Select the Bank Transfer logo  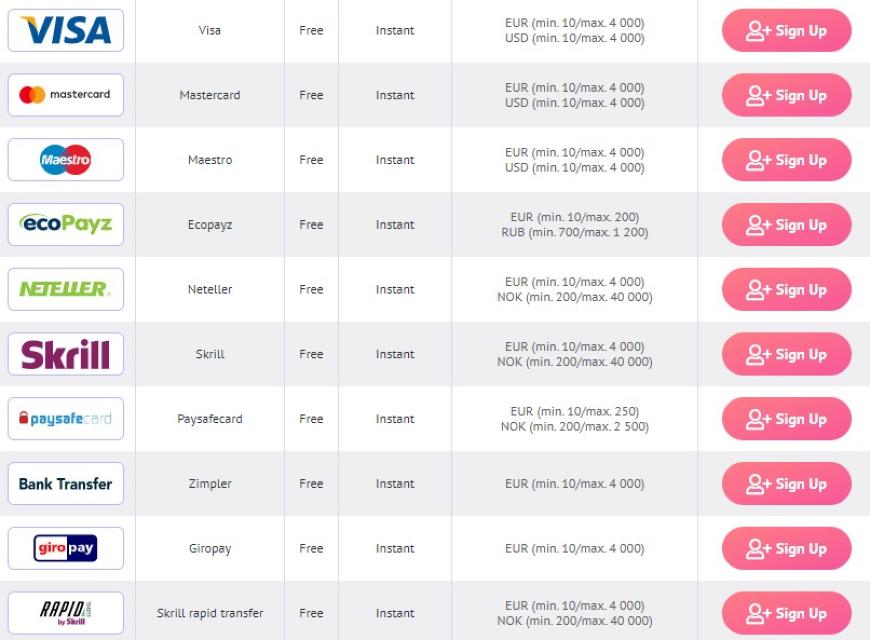pyautogui.click(x=65, y=483)
